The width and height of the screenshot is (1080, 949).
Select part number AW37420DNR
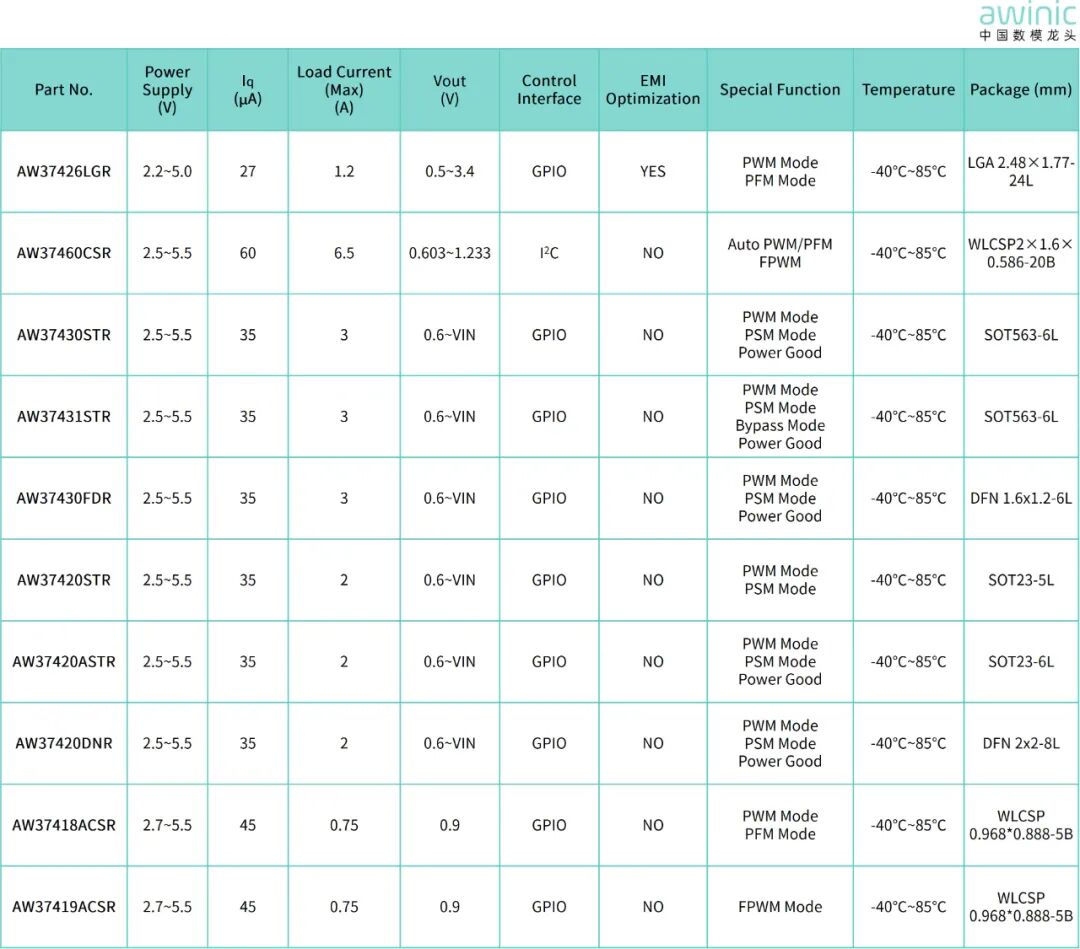63,743
